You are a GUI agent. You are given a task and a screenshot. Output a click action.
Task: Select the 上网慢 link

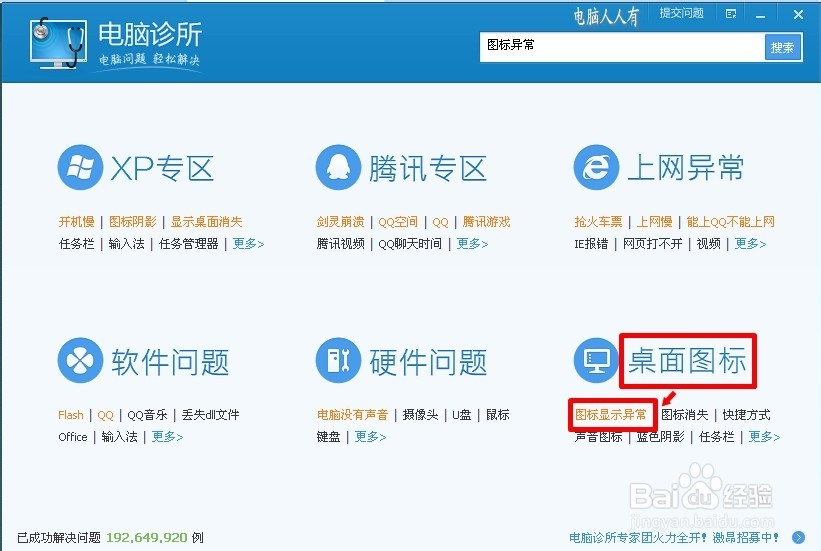(654, 222)
